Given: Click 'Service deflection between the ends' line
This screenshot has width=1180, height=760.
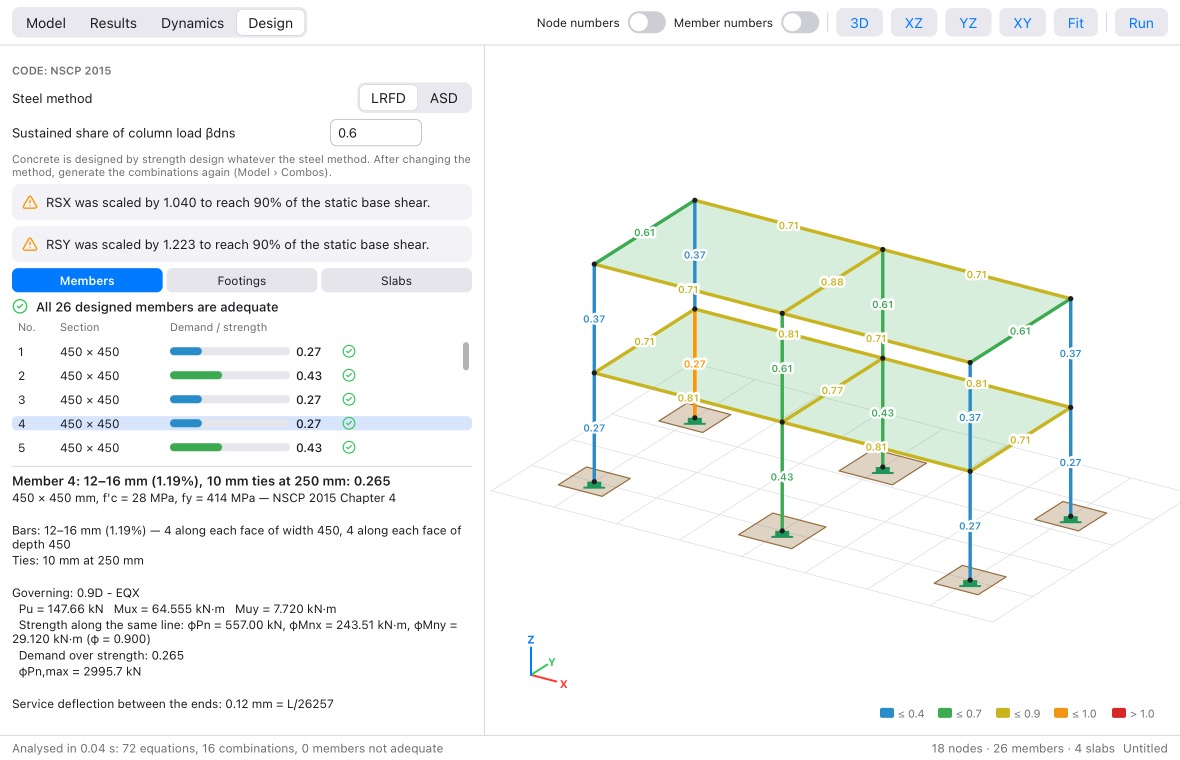Looking at the screenshot, I should coord(173,704).
